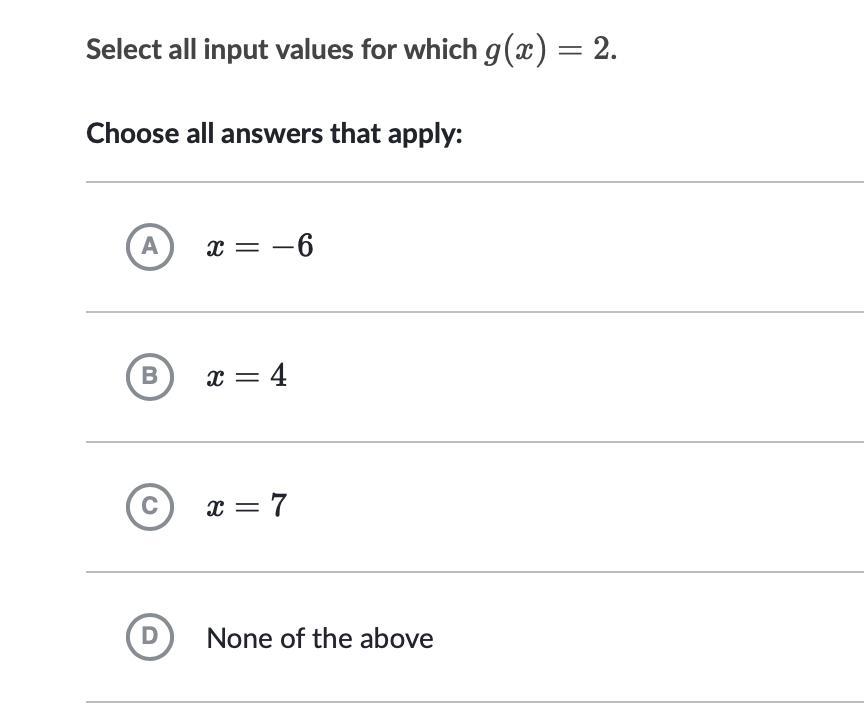Select the answer text x = 4

pos(246,376)
